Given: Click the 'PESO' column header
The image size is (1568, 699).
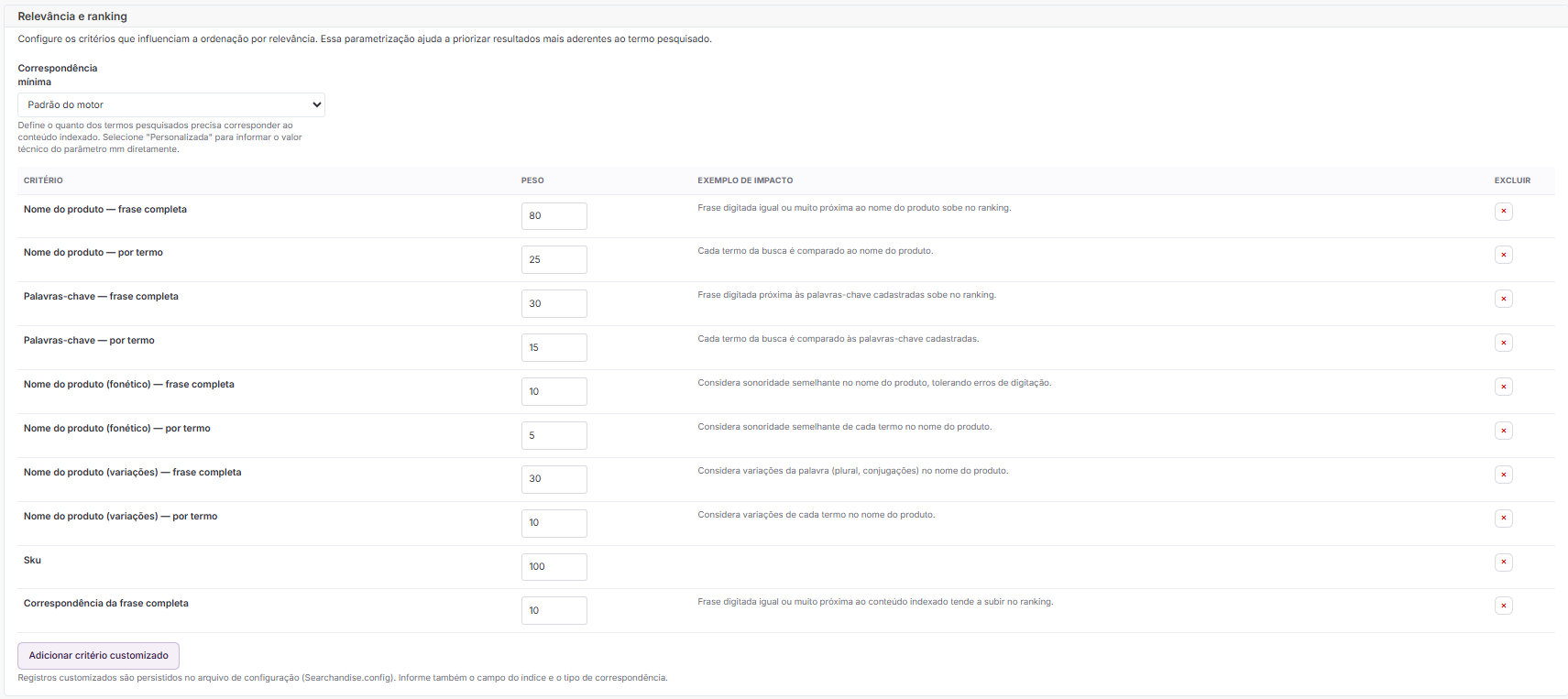Looking at the screenshot, I should 532,180.
